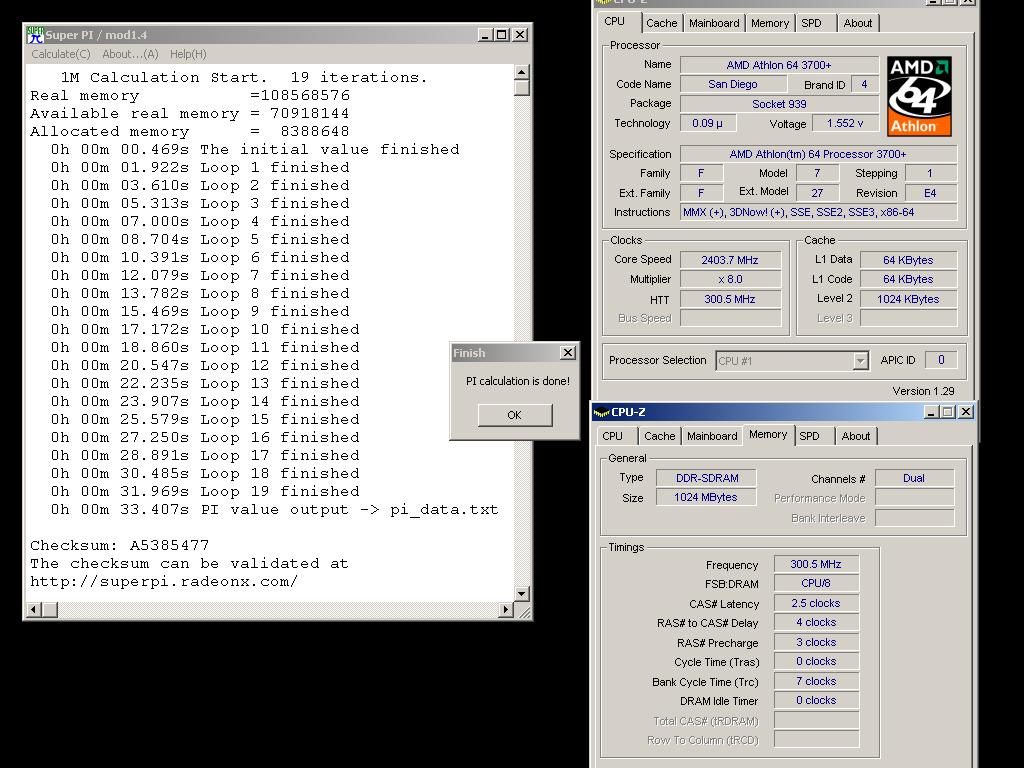
Task: Select Memory tab in lower CPU-Z window
Action: (768, 434)
